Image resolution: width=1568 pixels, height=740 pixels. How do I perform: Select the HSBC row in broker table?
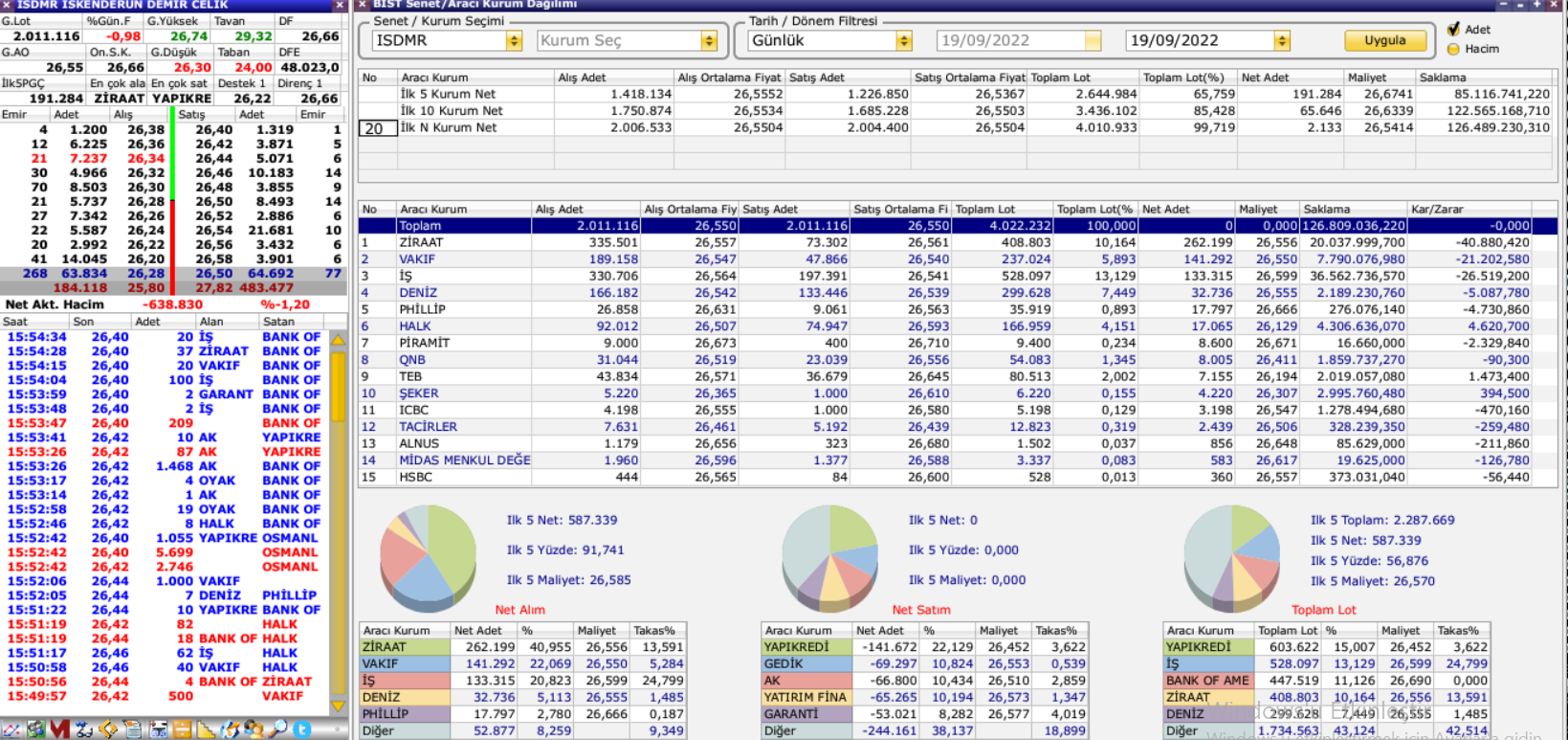[x=958, y=478]
